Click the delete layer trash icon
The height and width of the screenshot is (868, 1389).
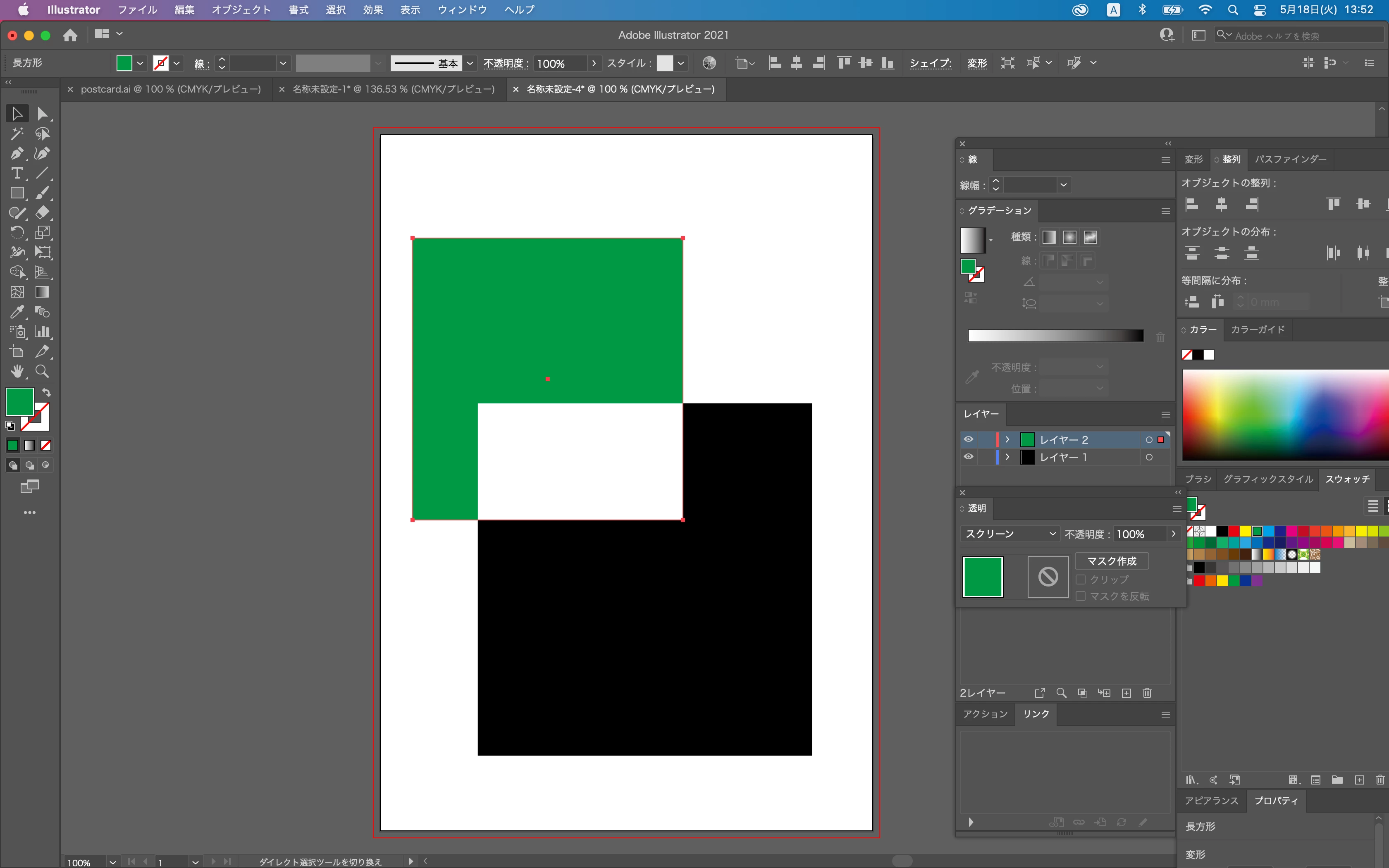tap(1147, 693)
